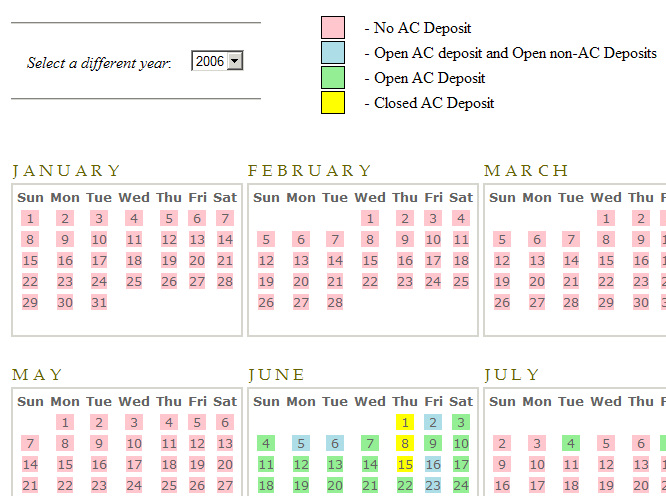
Task: Click 'No AC Deposit' legend text
Action: click(x=423, y=28)
